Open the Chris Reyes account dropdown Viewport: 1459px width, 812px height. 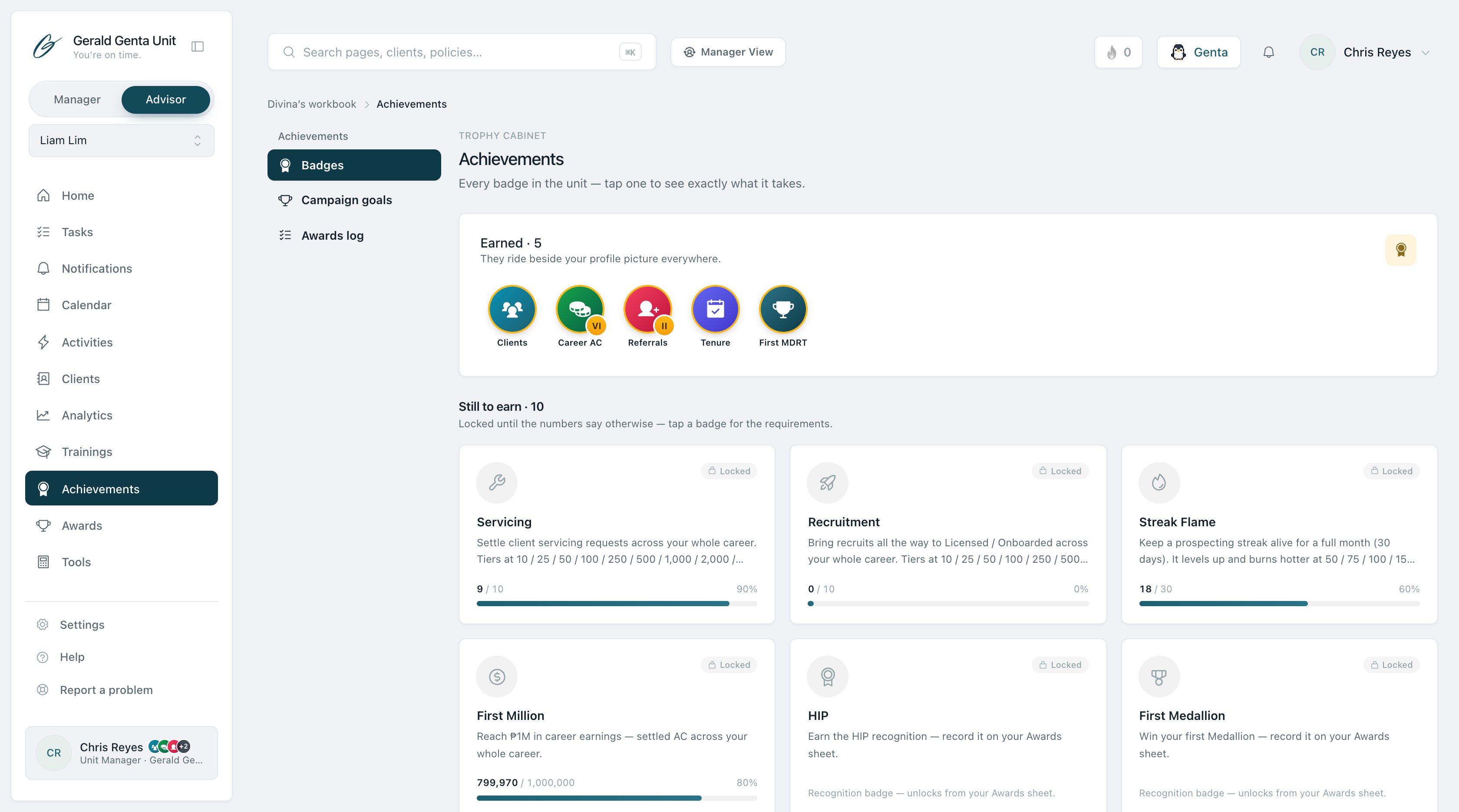[1365, 52]
